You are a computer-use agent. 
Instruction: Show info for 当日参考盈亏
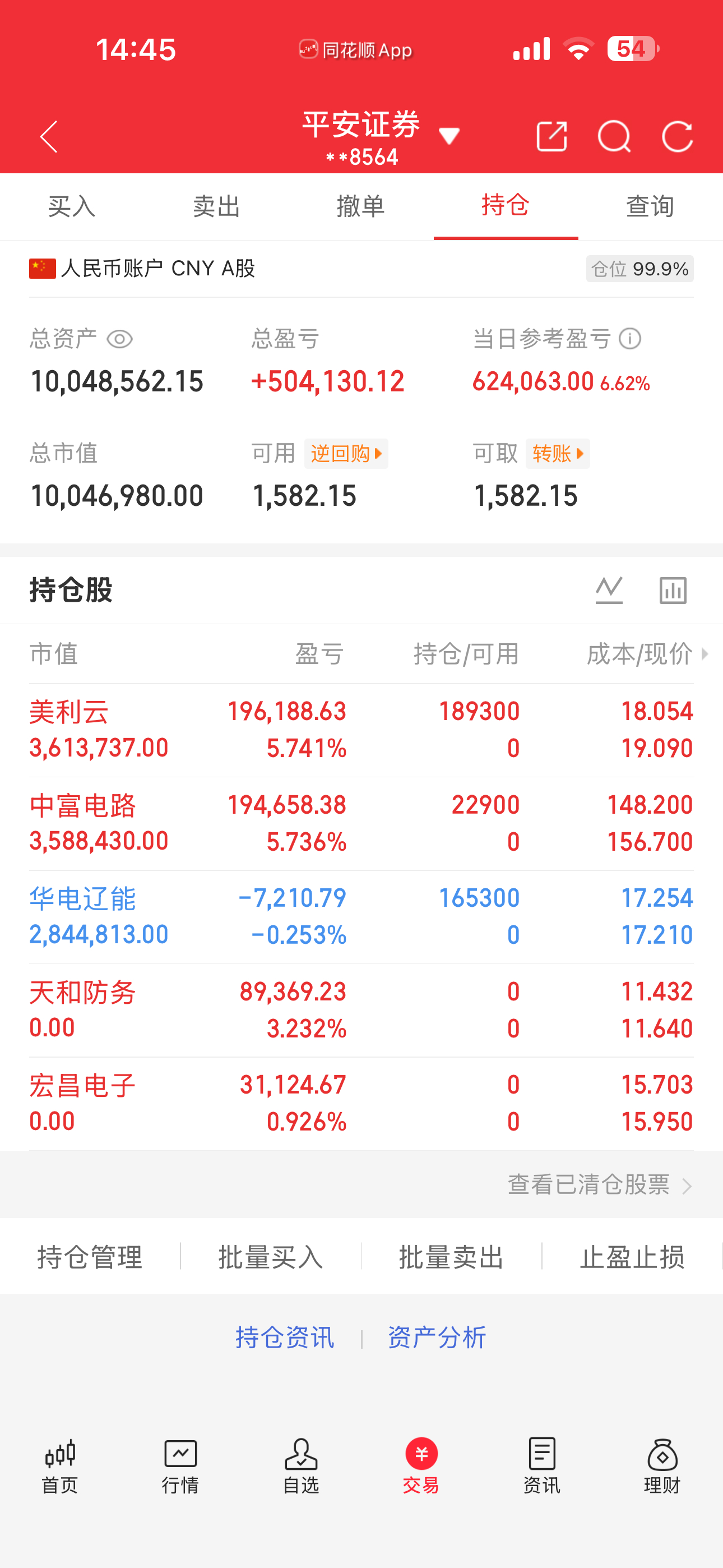630,338
